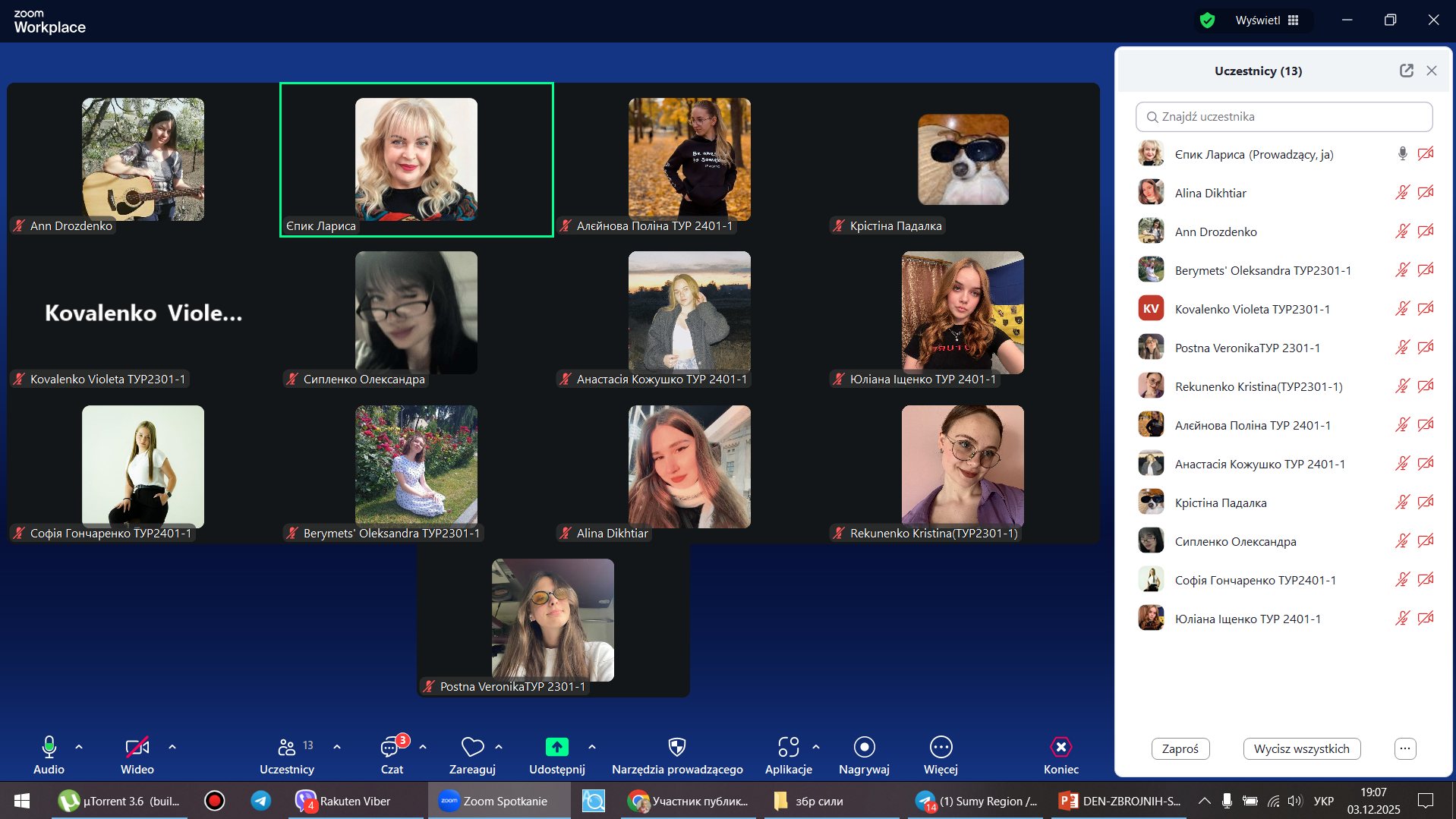Click the green Udostępnij share screen icon
1456x819 pixels.
pyautogui.click(x=556, y=748)
